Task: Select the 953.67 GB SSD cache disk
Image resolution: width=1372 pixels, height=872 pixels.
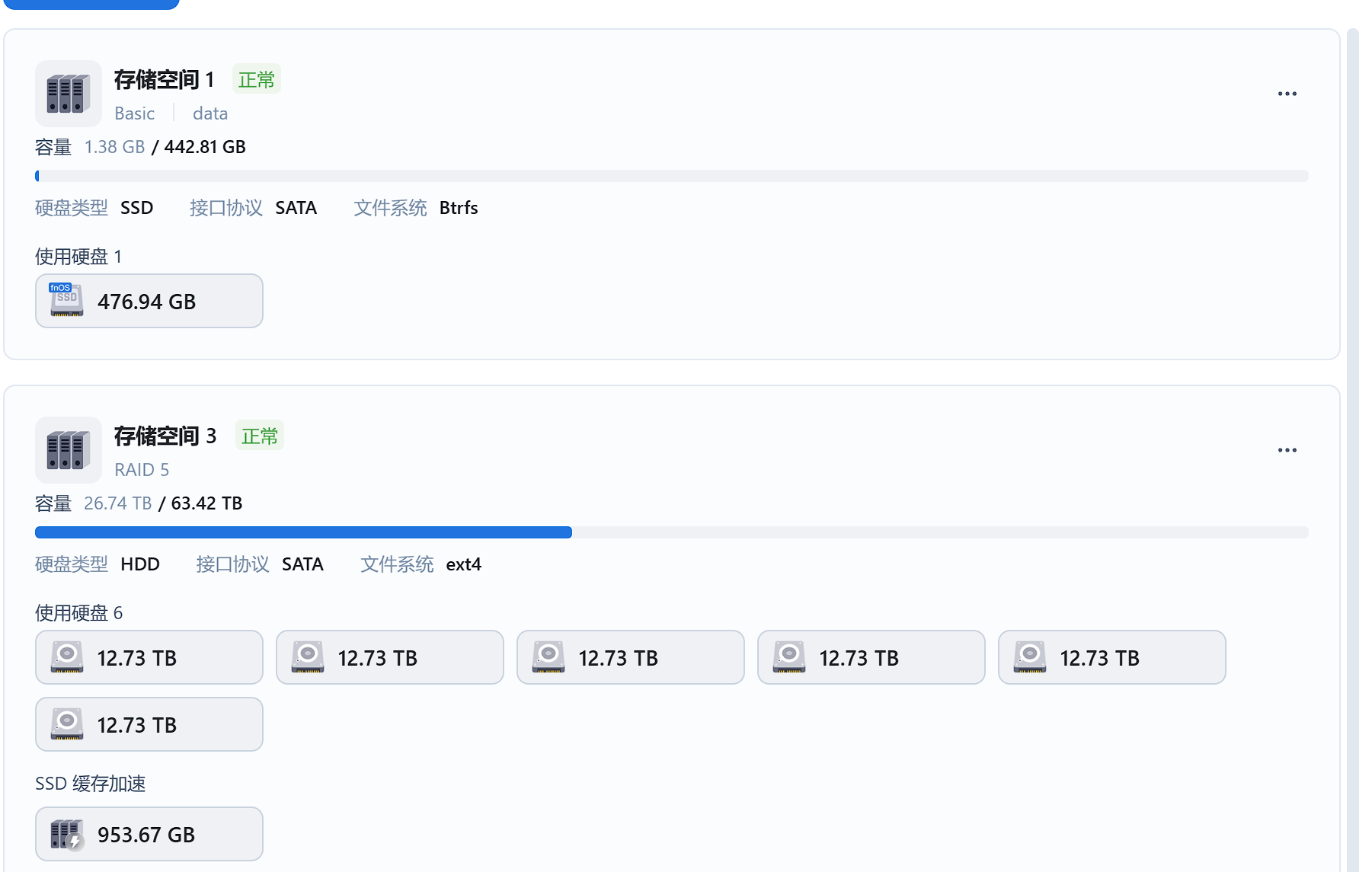Action: click(x=149, y=835)
